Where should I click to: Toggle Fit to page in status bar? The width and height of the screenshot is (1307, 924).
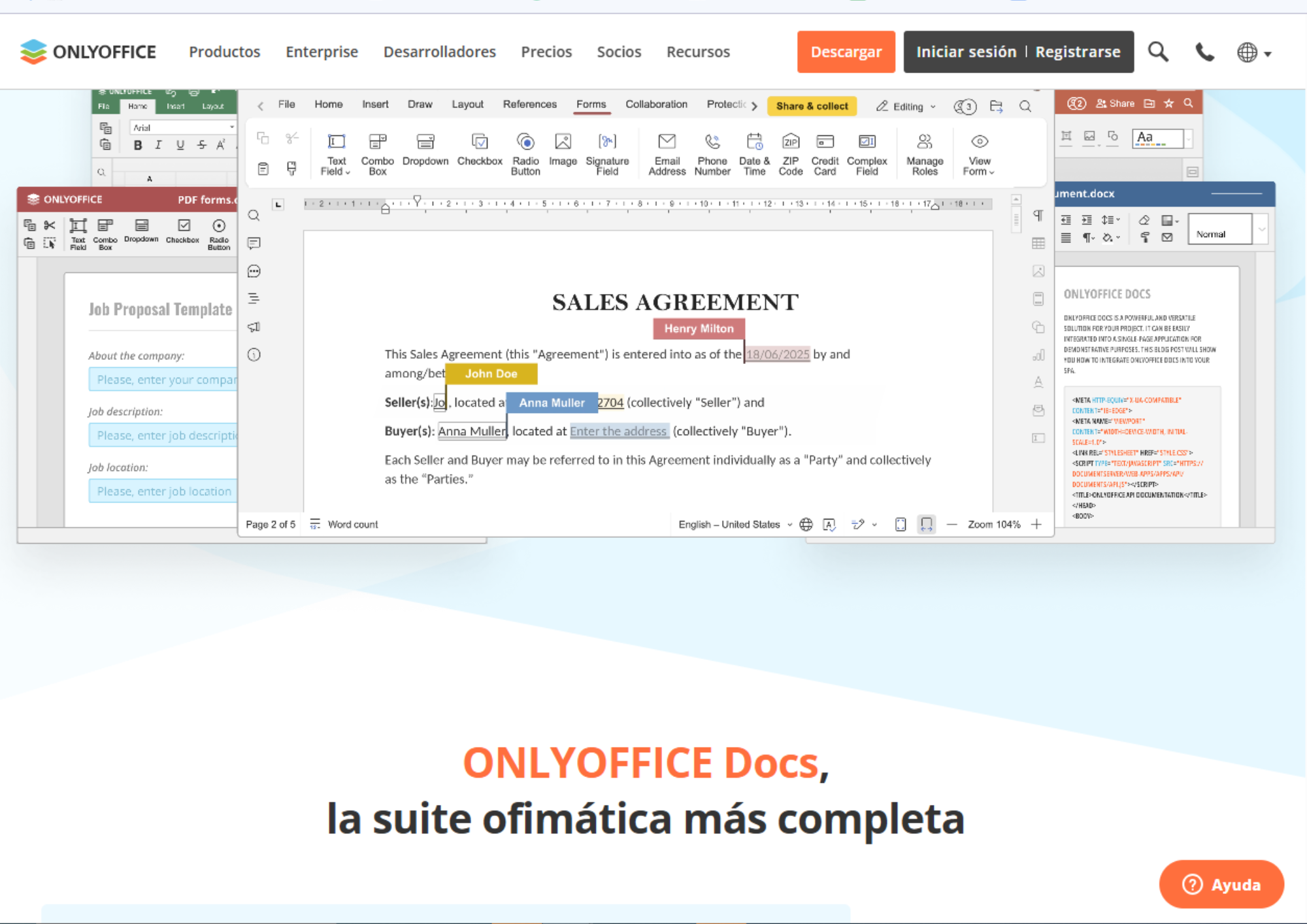point(901,524)
